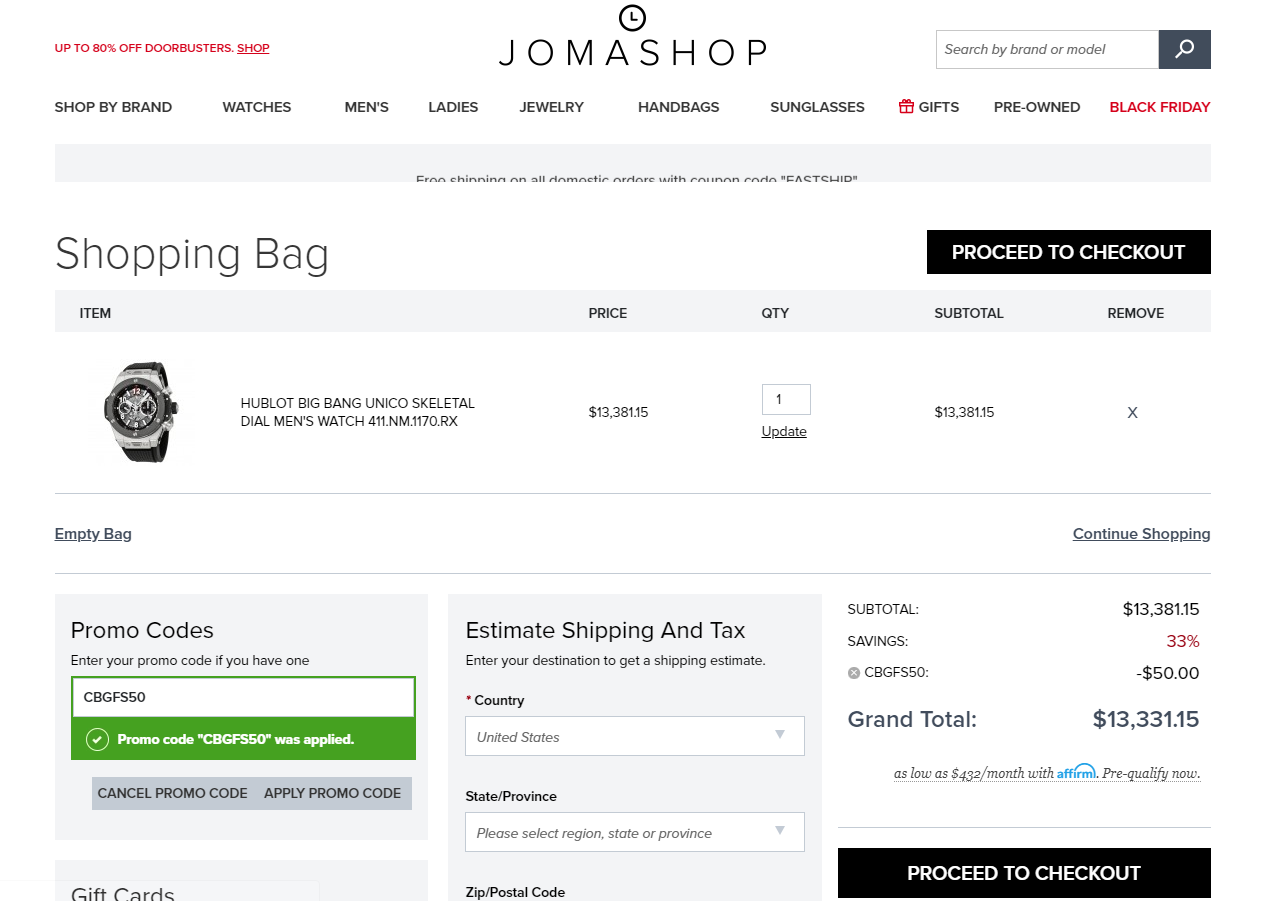Open the Hublot Big Bang Unico product title
Image resolution: width=1285 pixels, height=901 pixels.
pyautogui.click(x=357, y=412)
